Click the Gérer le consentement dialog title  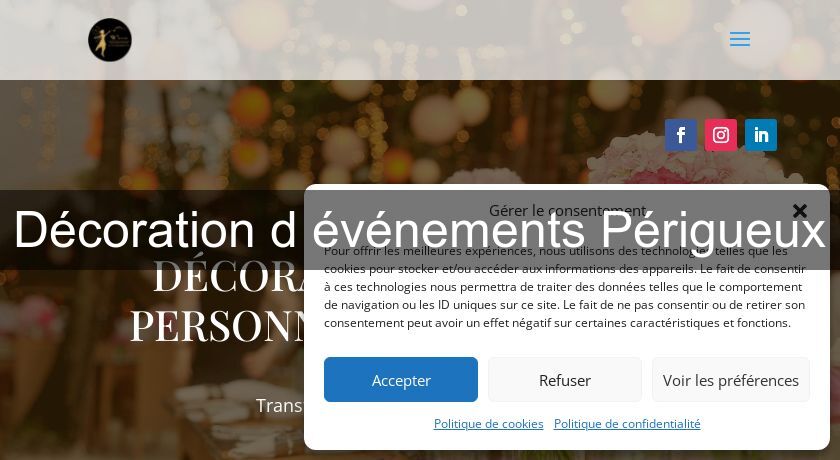[568, 210]
